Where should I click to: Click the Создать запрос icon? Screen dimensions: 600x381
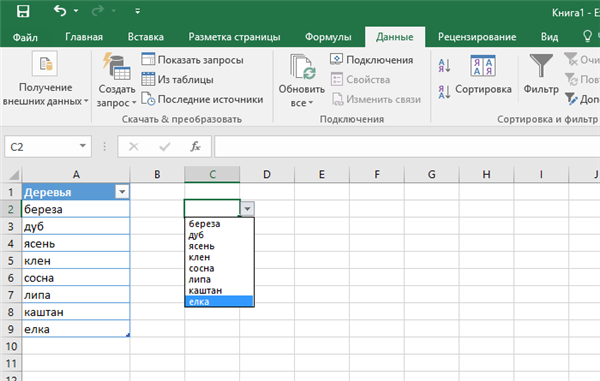pos(117,66)
